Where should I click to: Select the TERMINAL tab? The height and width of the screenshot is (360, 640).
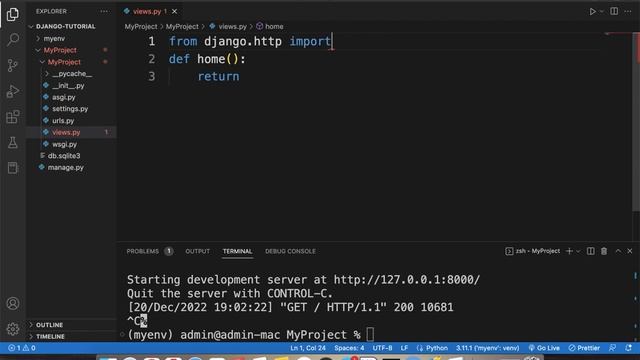237,251
